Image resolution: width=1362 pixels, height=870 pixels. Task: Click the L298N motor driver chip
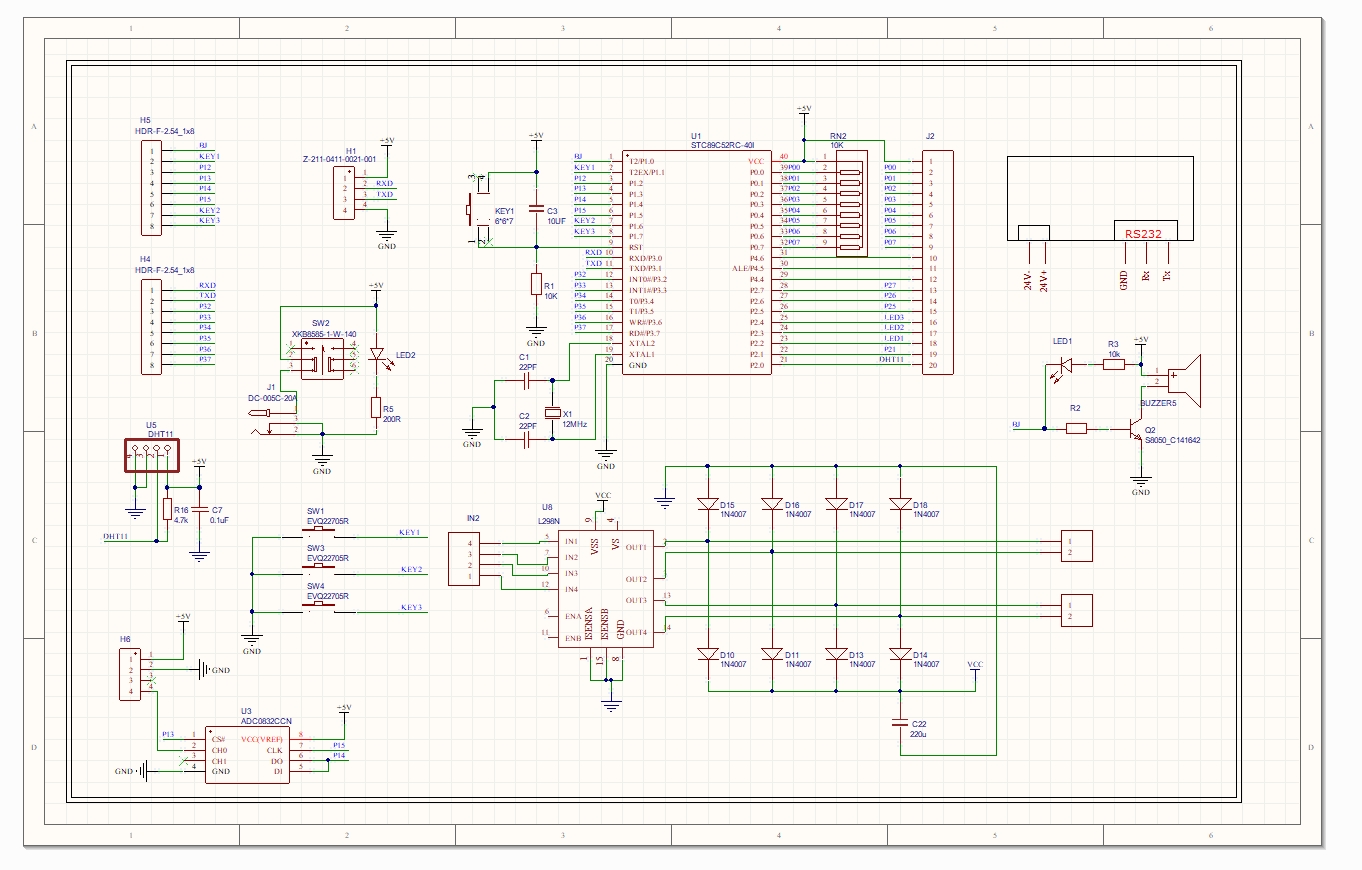(x=606, y=588)
